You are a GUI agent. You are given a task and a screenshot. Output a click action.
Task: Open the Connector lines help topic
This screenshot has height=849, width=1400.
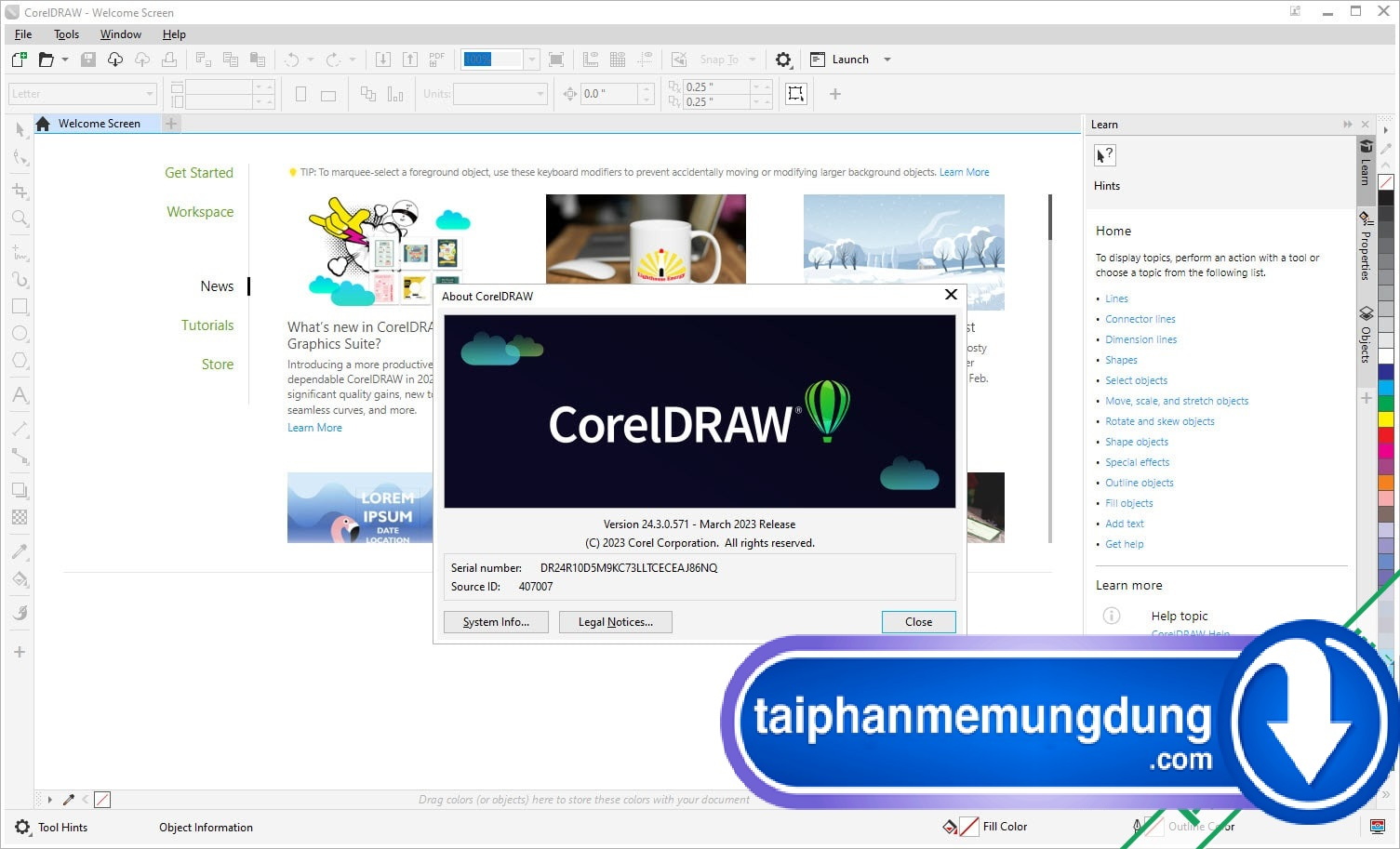1140,319
